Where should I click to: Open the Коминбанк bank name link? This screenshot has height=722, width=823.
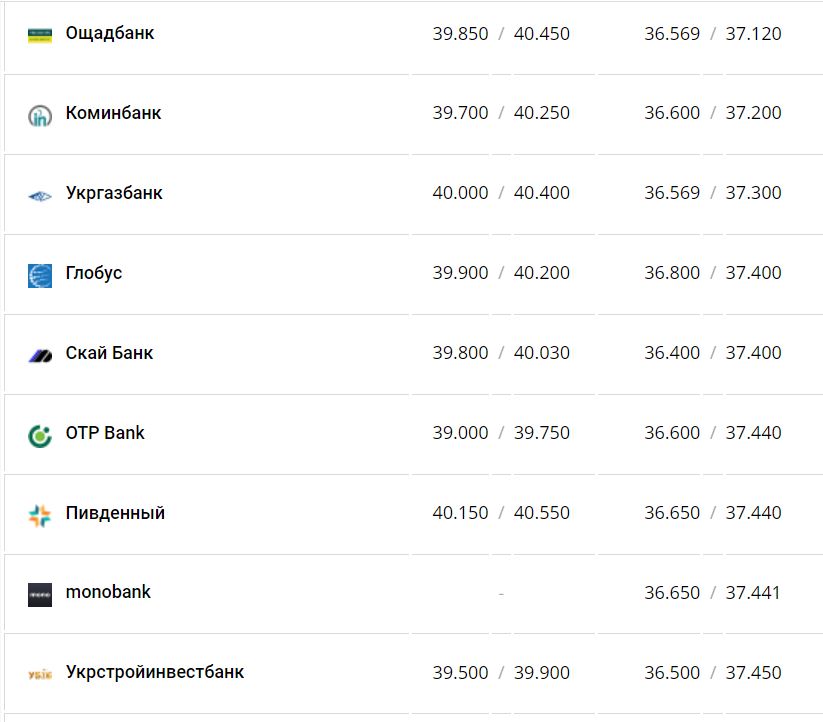(113, 113)
